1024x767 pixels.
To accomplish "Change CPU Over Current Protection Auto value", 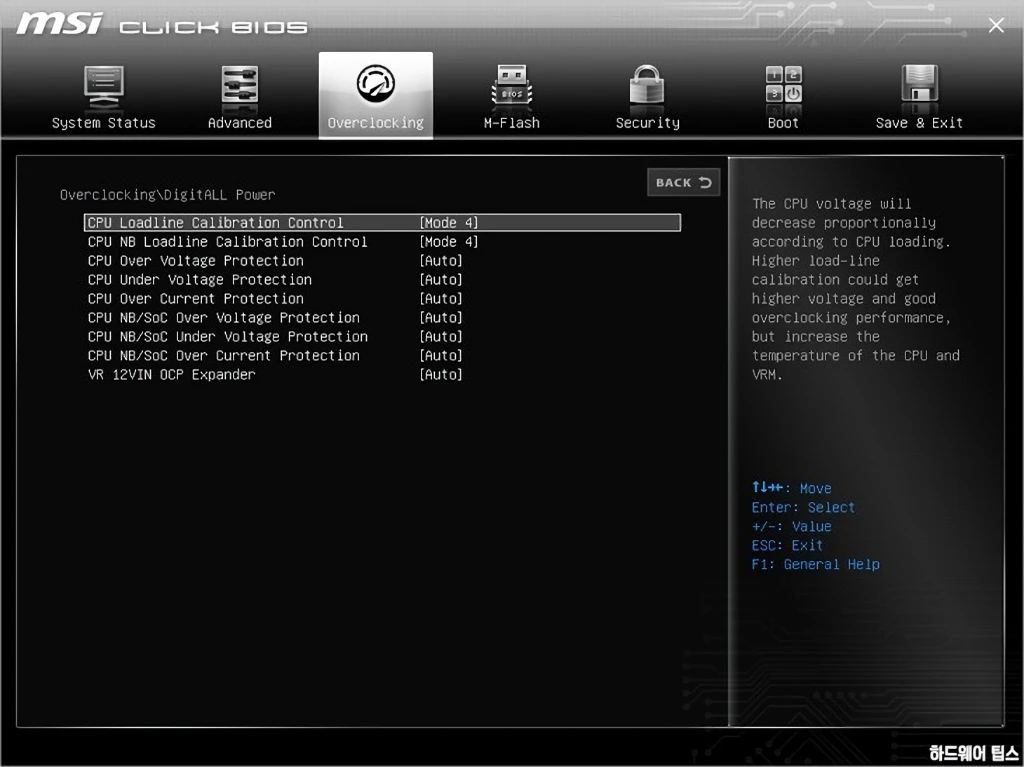I will tap(441, 299).
